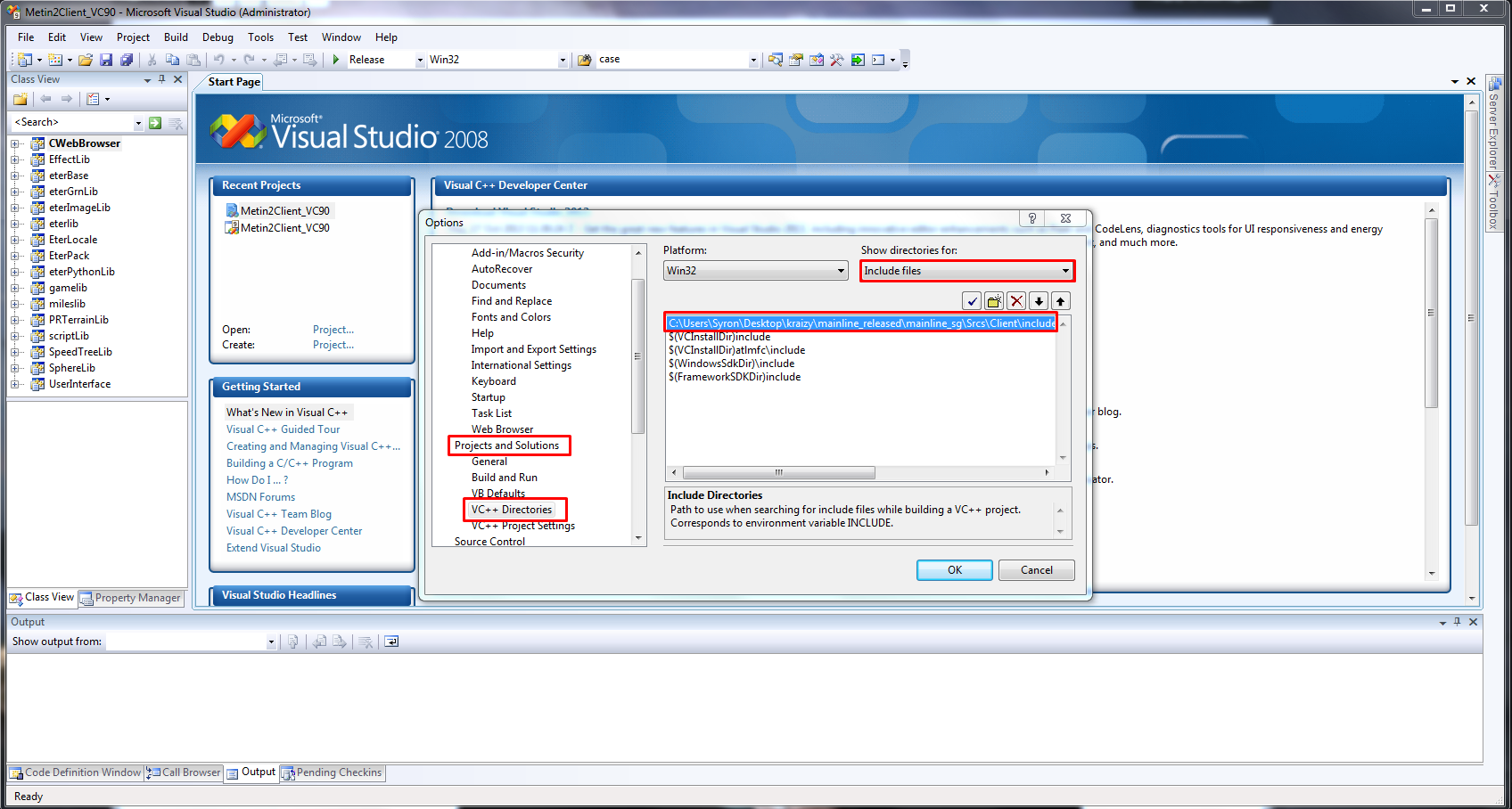The image size is (1512, 809).
Task: Click the Add New Item toolbar icon
Action: coord(55,60)
